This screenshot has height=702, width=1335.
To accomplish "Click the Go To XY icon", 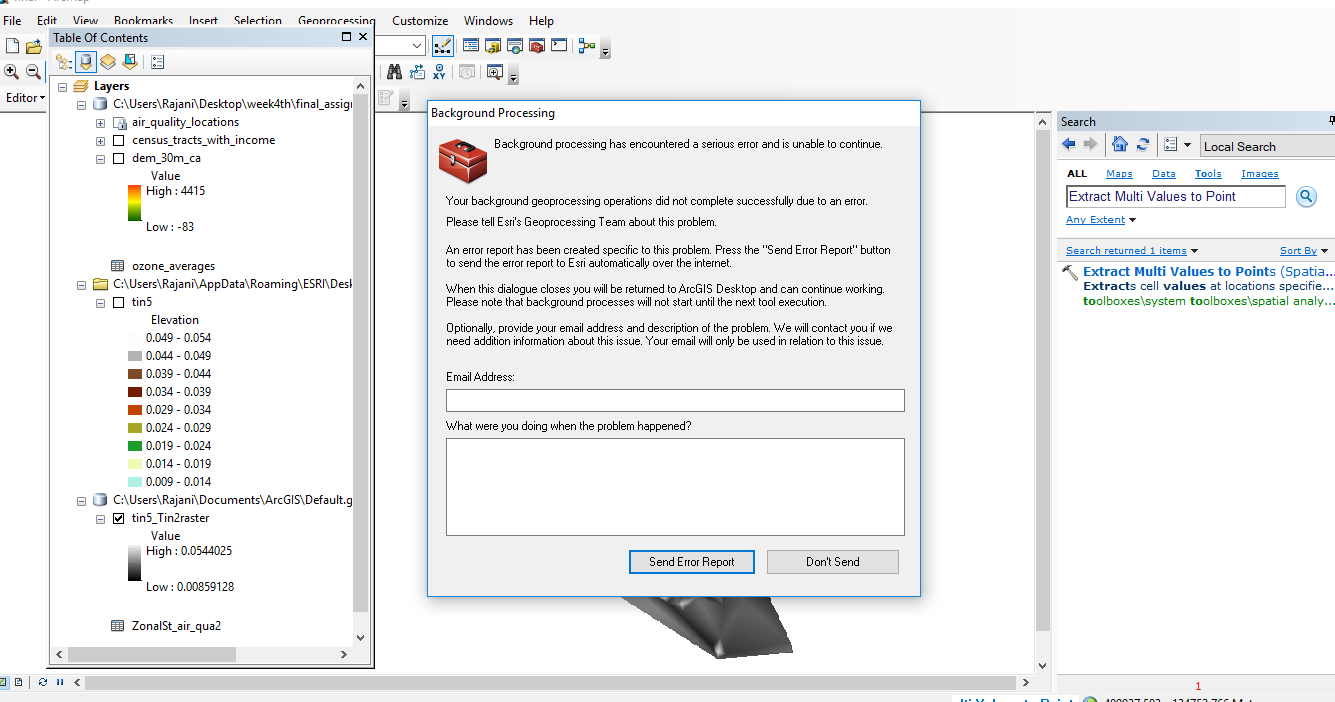I will point(439,72).
